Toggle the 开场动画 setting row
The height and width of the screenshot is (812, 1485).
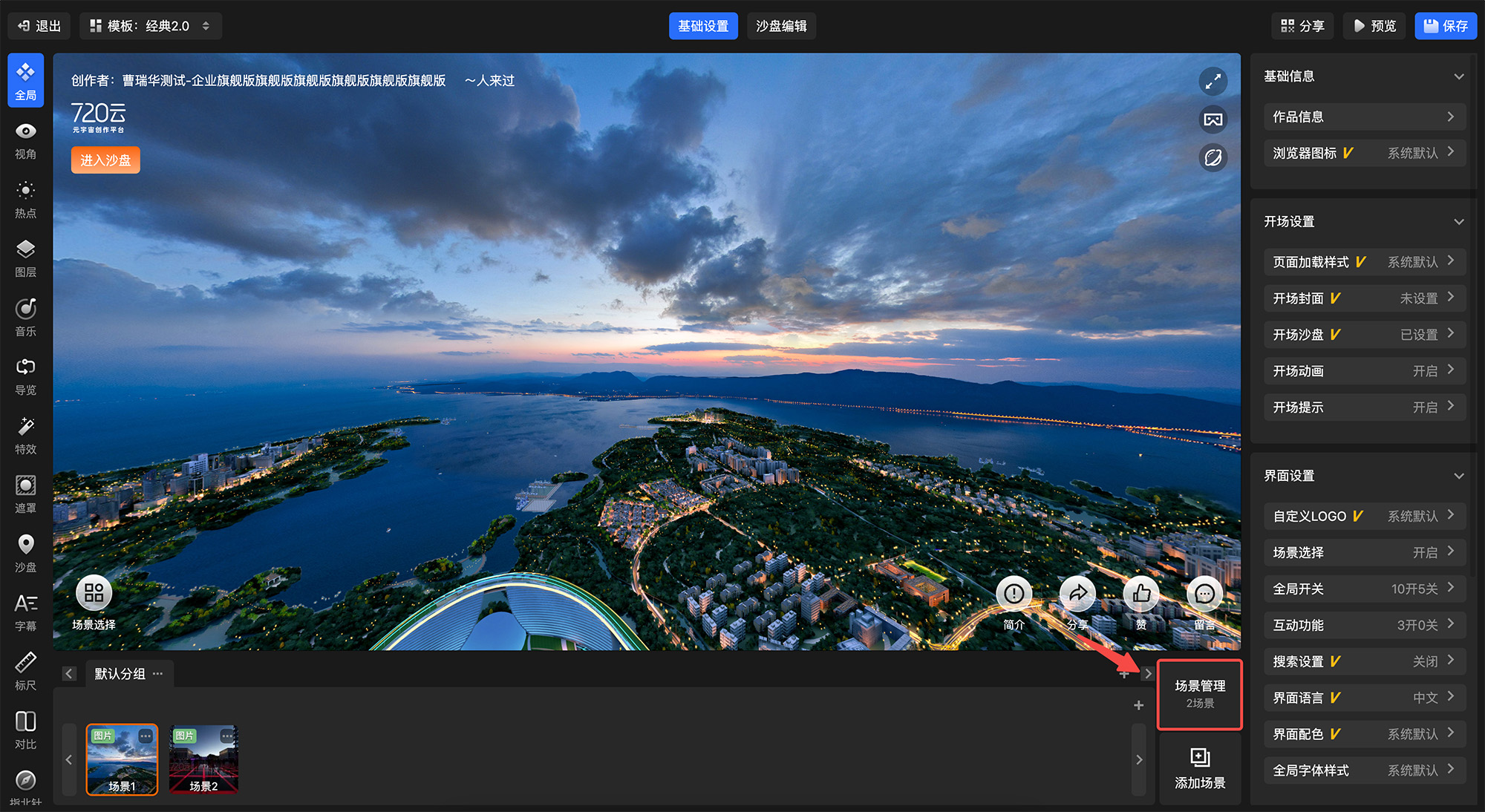pos(1363,370)
